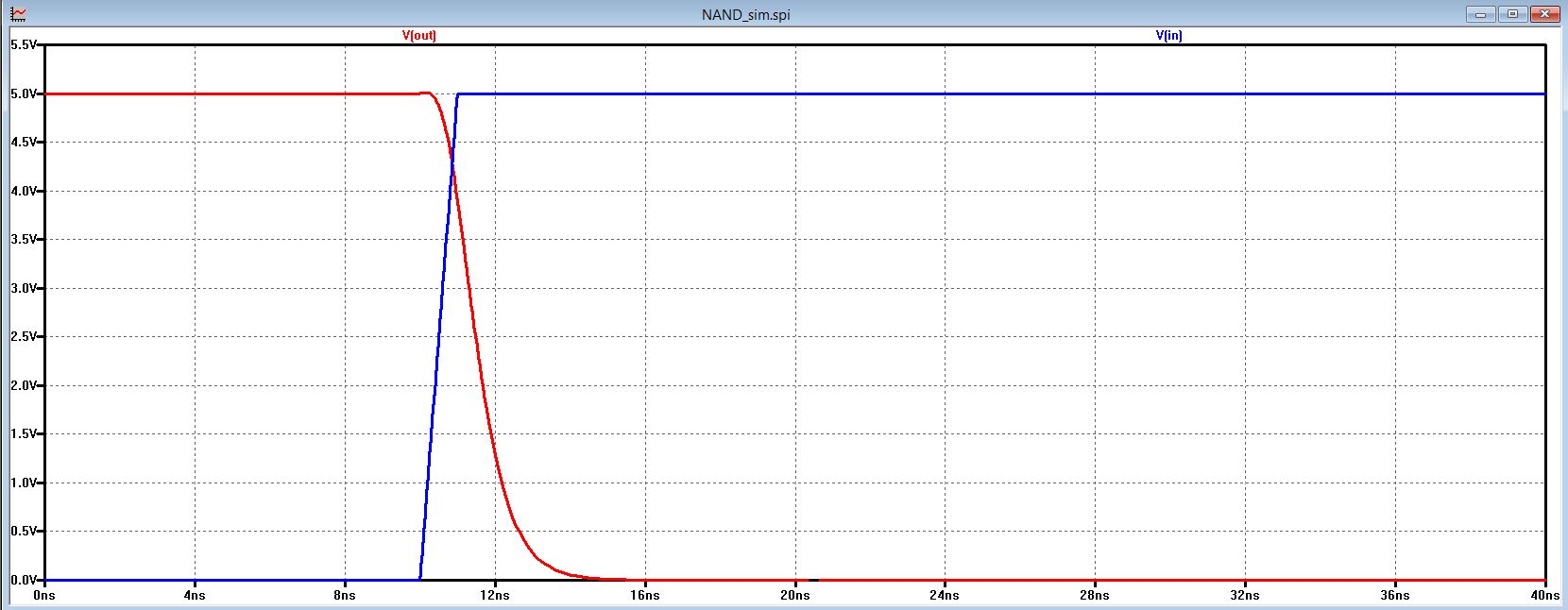Viewport: 1568px width, 610px height.
Task: Click the 0.5V vertical axis label
Action: point(23,531)
